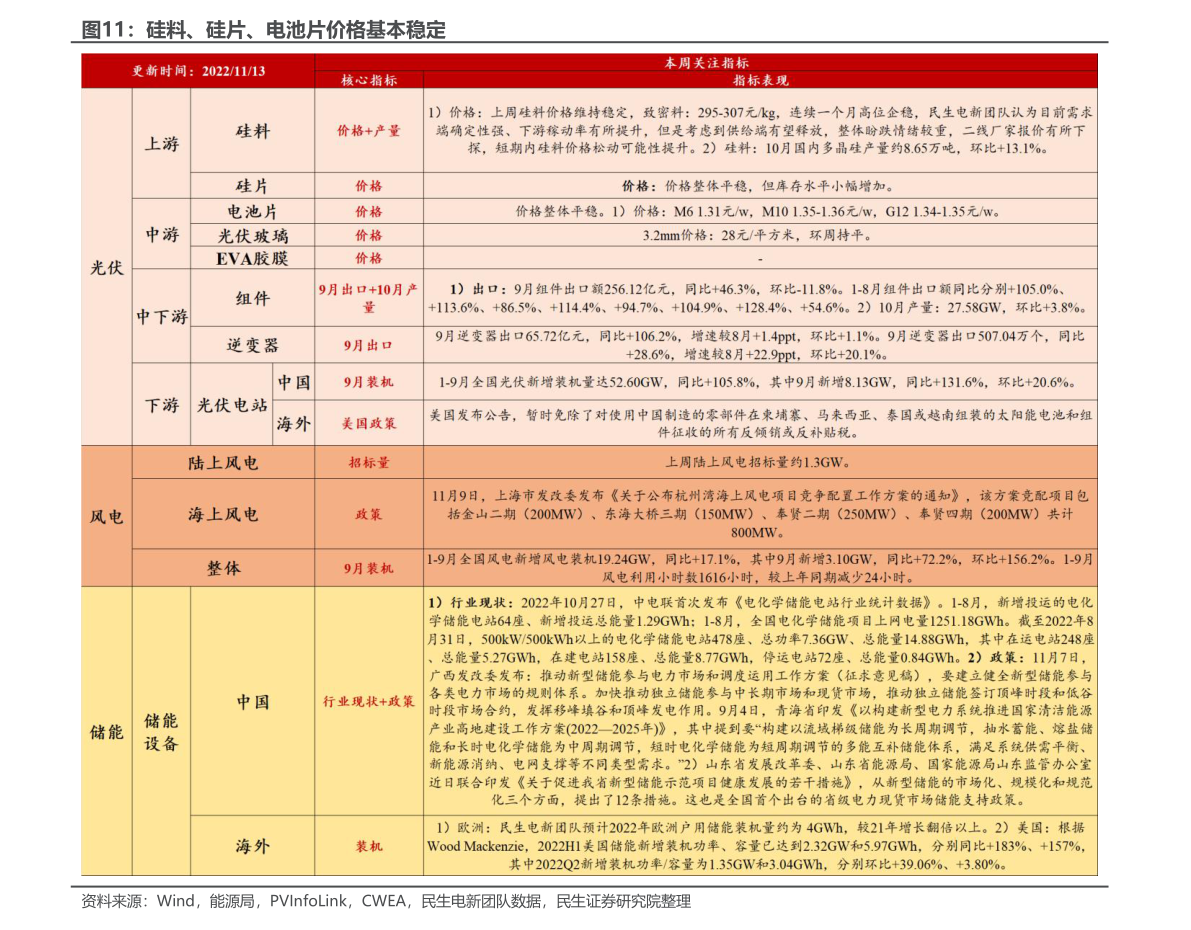Select the "招标量" indicator cell
This screenshot has height=930, width=1191.
click(368, 463)
